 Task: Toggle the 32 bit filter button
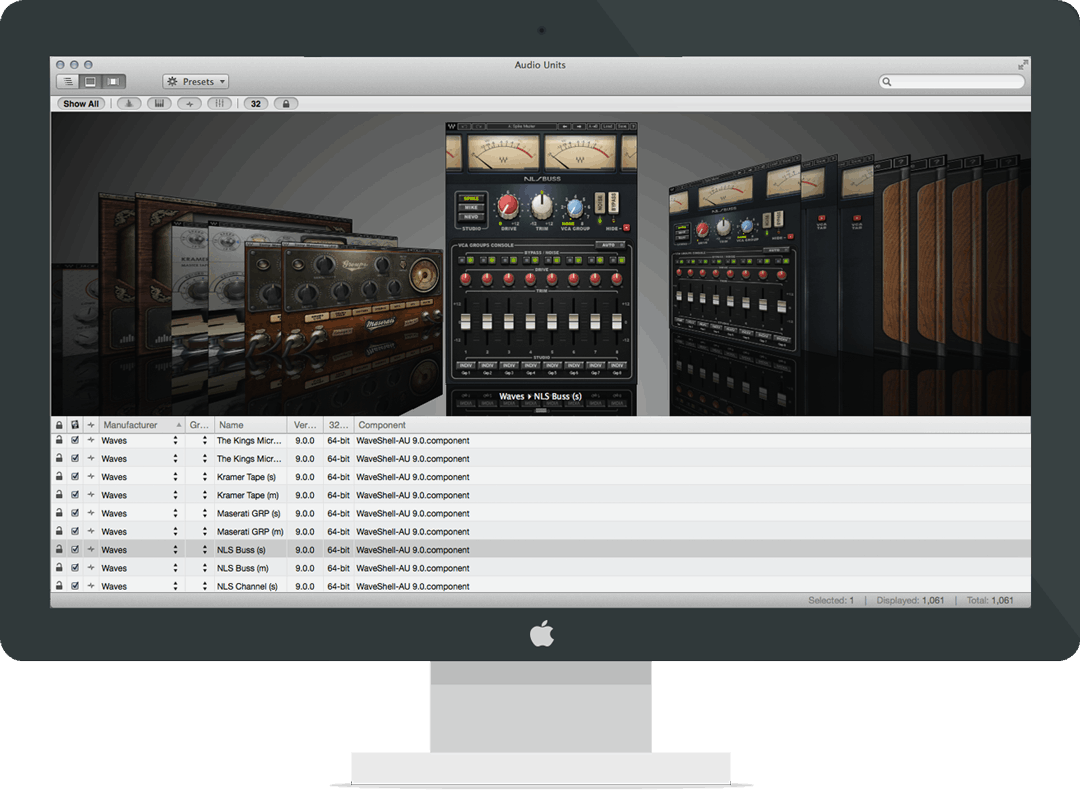(256, 103)
